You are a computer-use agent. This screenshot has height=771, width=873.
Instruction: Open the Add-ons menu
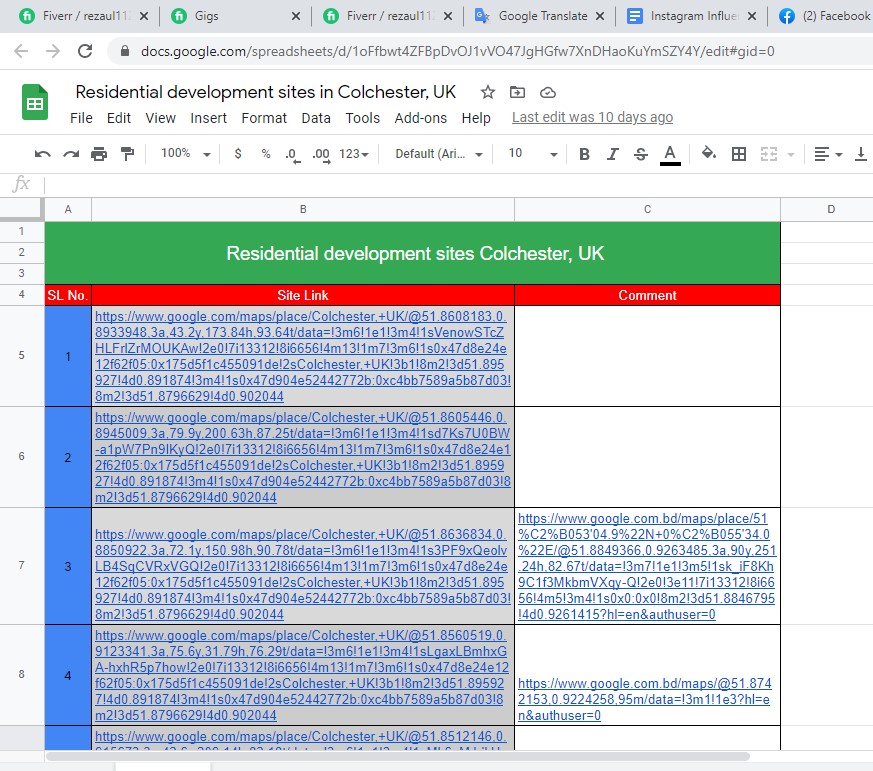click(x=421, y=118)
